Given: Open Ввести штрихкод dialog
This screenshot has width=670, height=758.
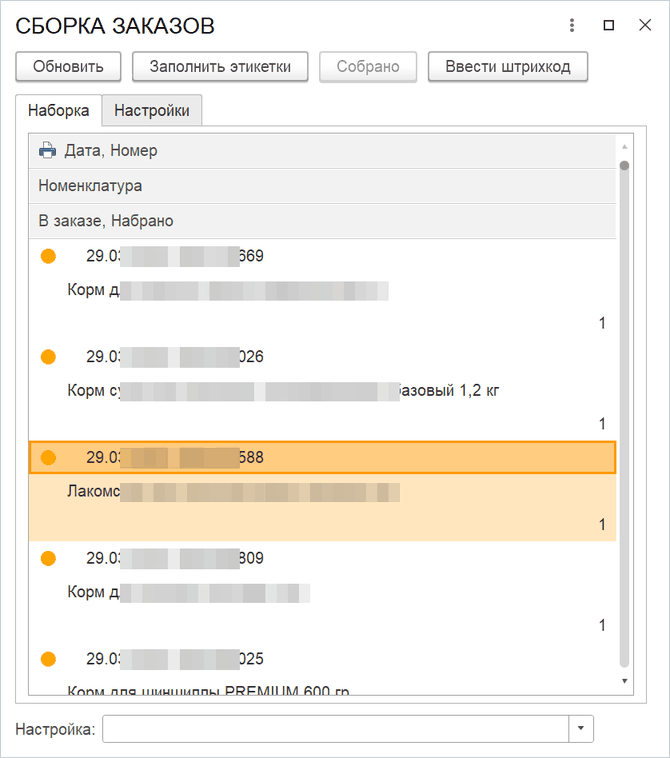Looking at the screenshot, I should [x=508, y=66].
